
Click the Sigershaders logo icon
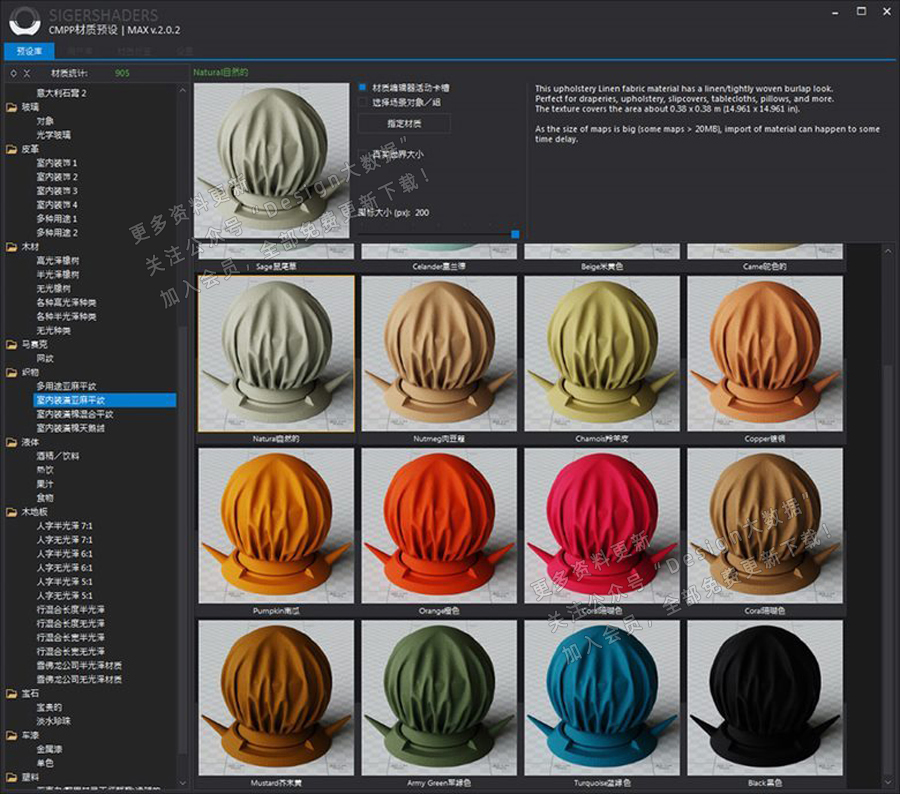[x=23, y=20]
